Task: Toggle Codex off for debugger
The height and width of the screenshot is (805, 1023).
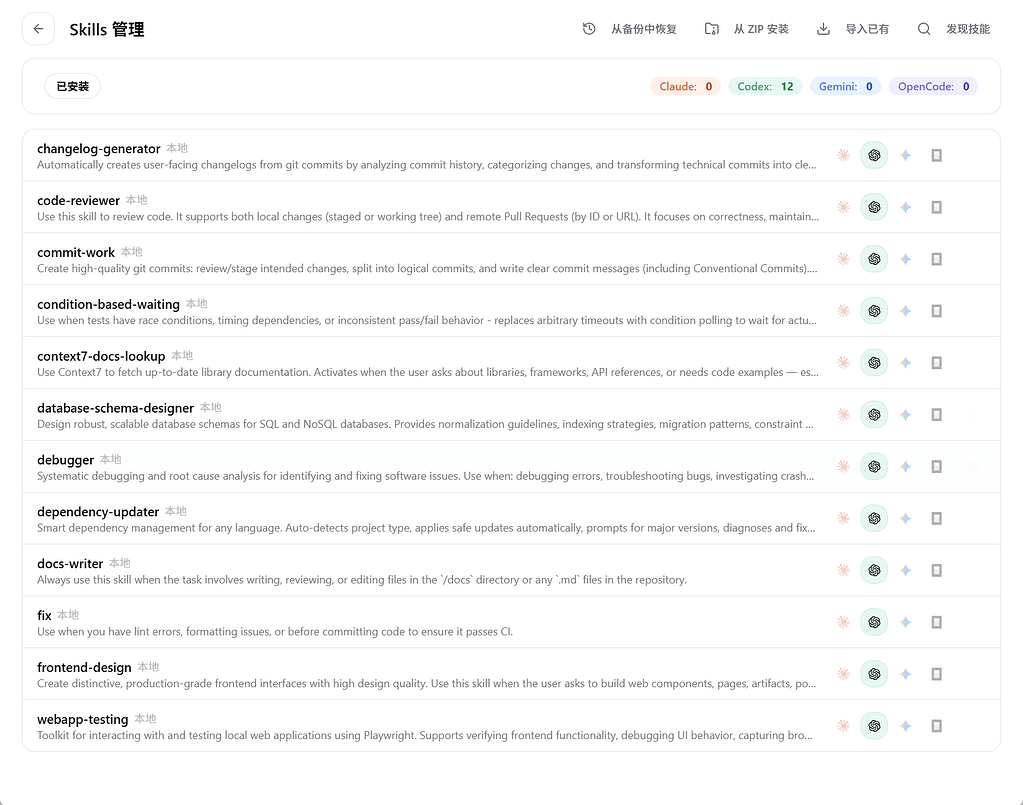Action: [x=874, y=466]
